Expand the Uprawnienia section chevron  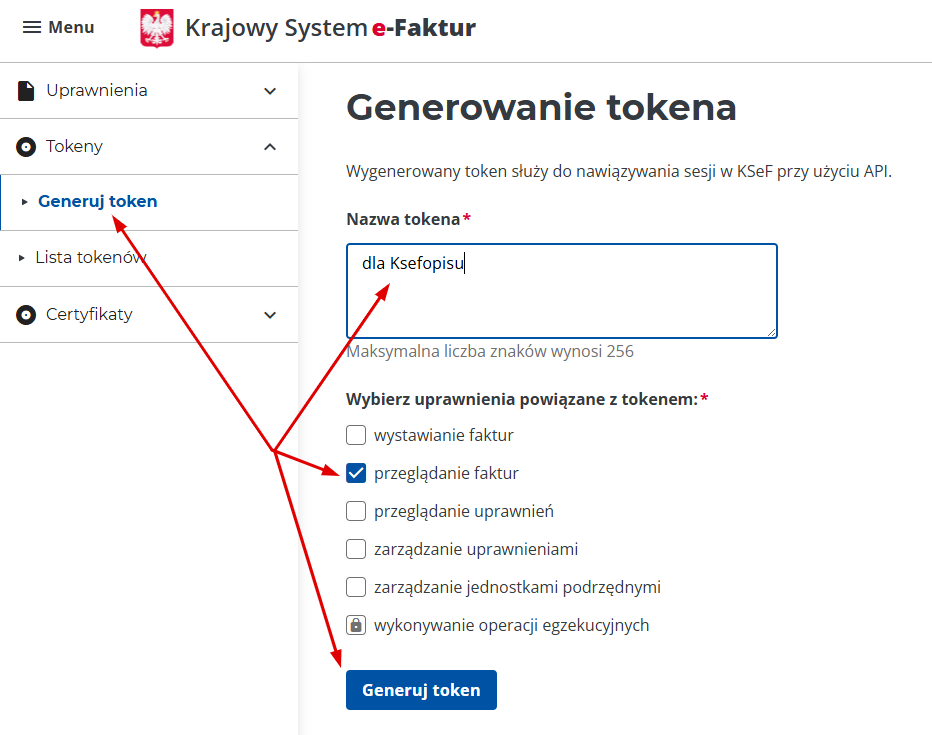(270, 91)
